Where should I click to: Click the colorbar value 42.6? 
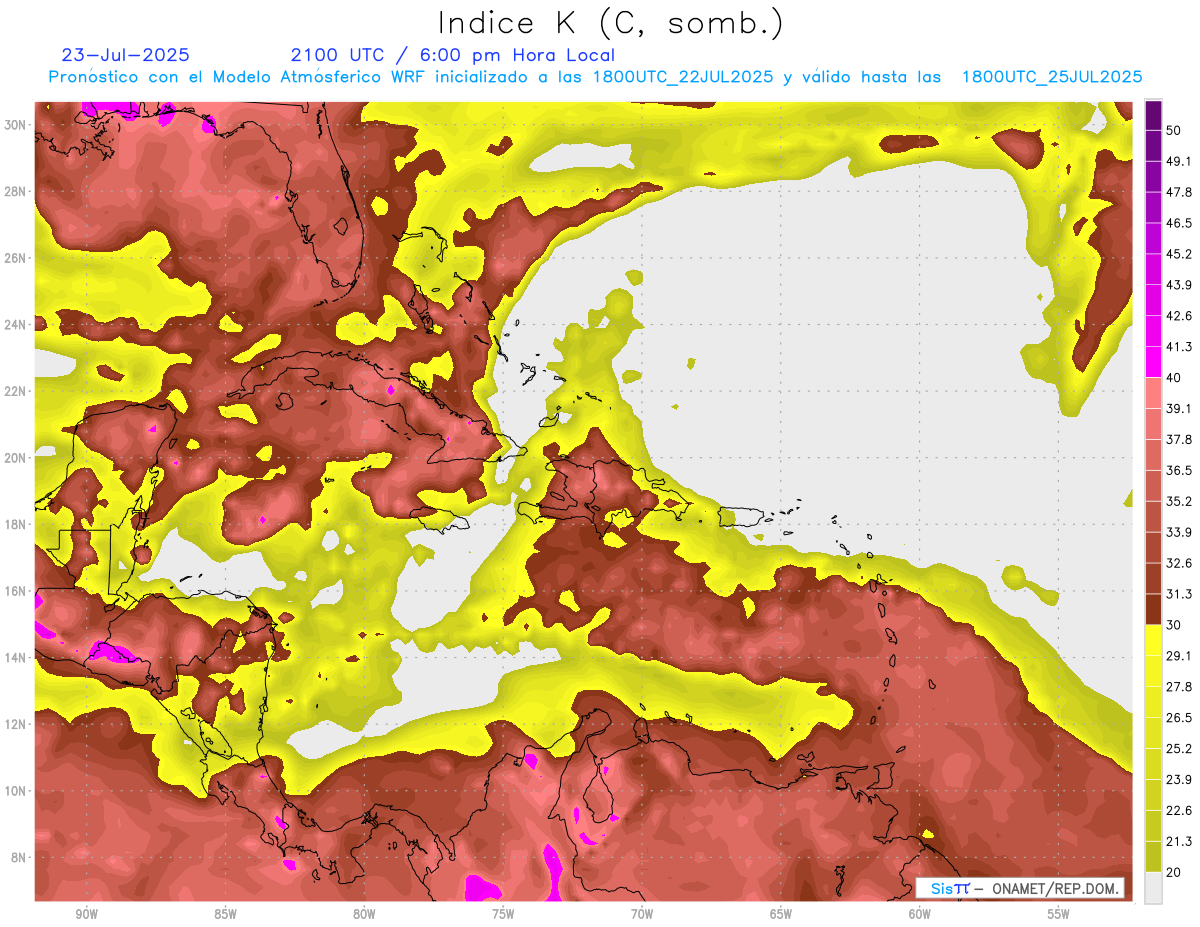tap(1179, 316)
